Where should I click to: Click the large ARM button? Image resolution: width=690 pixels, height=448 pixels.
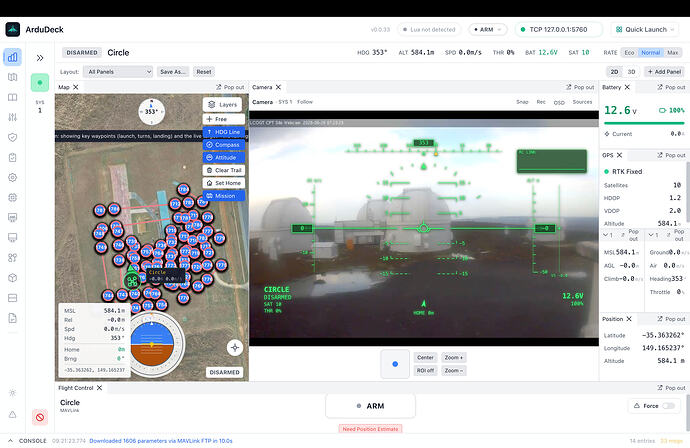[x=371, y=406]
